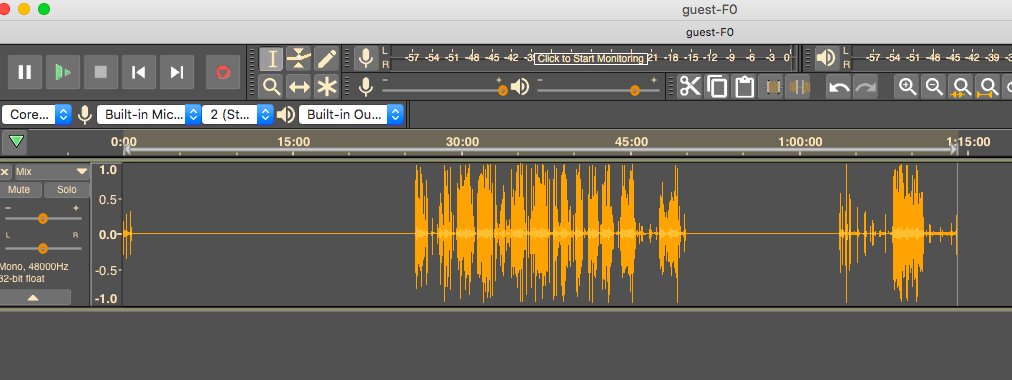Screen dimensions: 1012x380
Task: Adjust the playback volume slider
Action: (598, 90)
